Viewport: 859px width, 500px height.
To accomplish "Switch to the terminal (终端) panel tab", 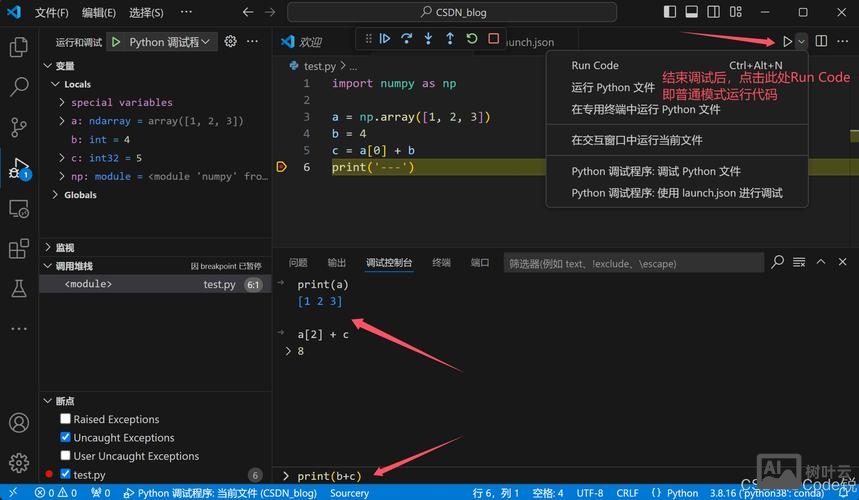I will [x=441, y=263].
